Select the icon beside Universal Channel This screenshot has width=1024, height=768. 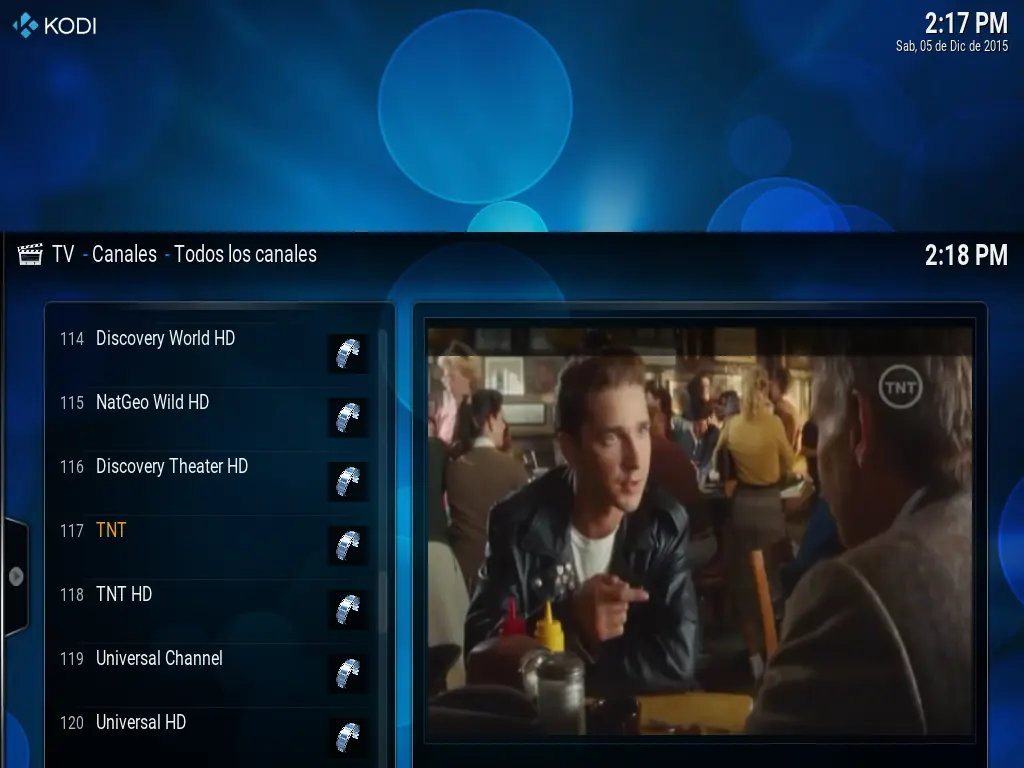pos(347,674)
